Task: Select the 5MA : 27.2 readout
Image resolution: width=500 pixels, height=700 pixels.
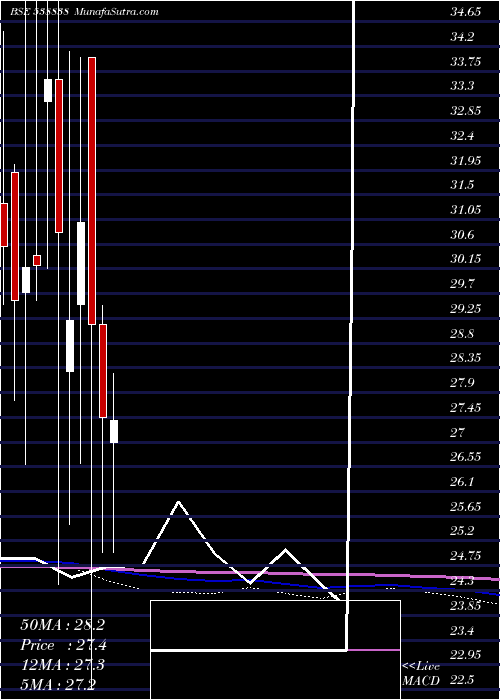Action: pos(58,684)
